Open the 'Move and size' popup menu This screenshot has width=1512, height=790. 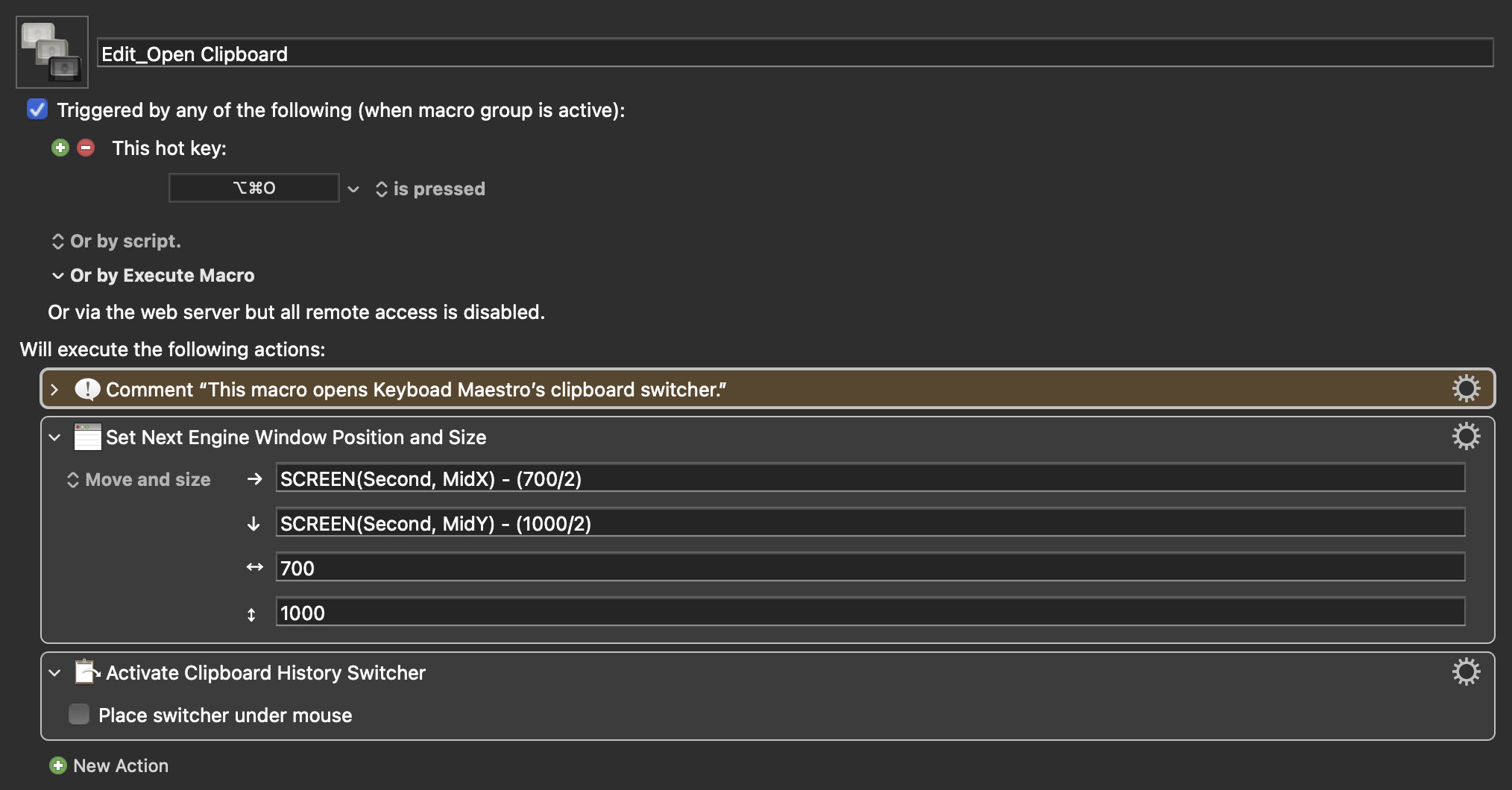(x=139, y=480)
